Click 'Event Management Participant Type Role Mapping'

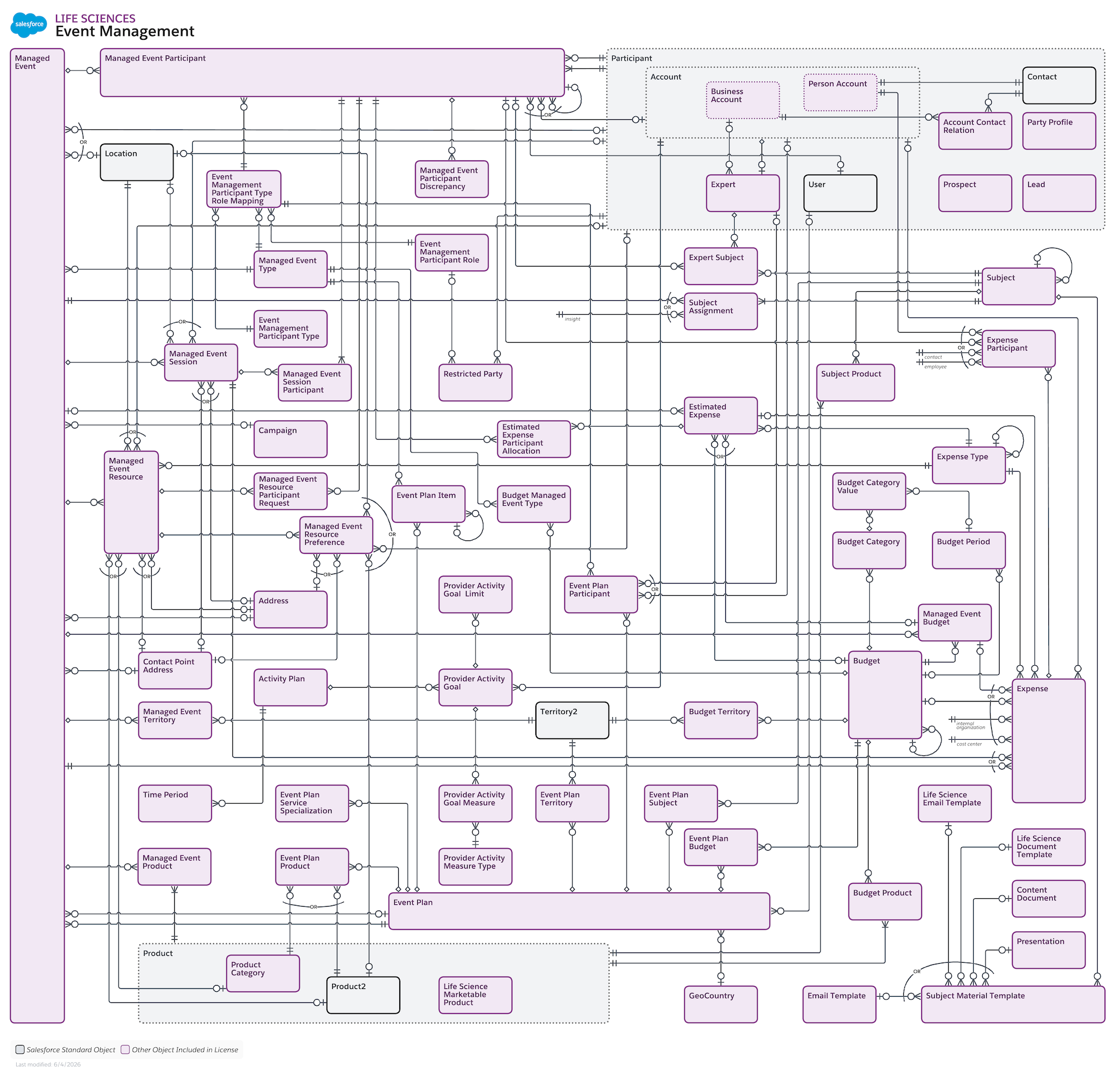point(244,189)
